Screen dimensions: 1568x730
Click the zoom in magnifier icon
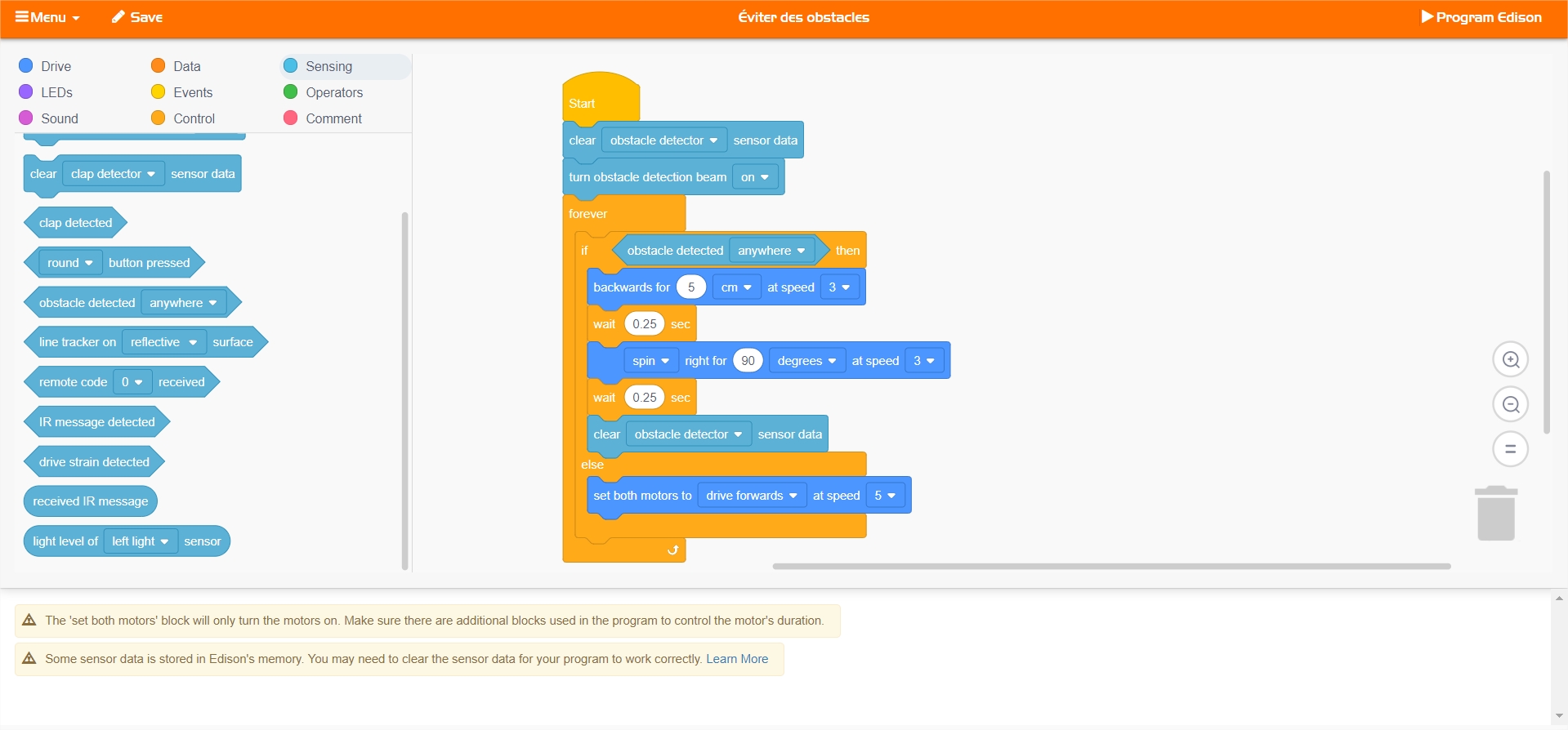pyautogui.click(x=1510, y=359)
